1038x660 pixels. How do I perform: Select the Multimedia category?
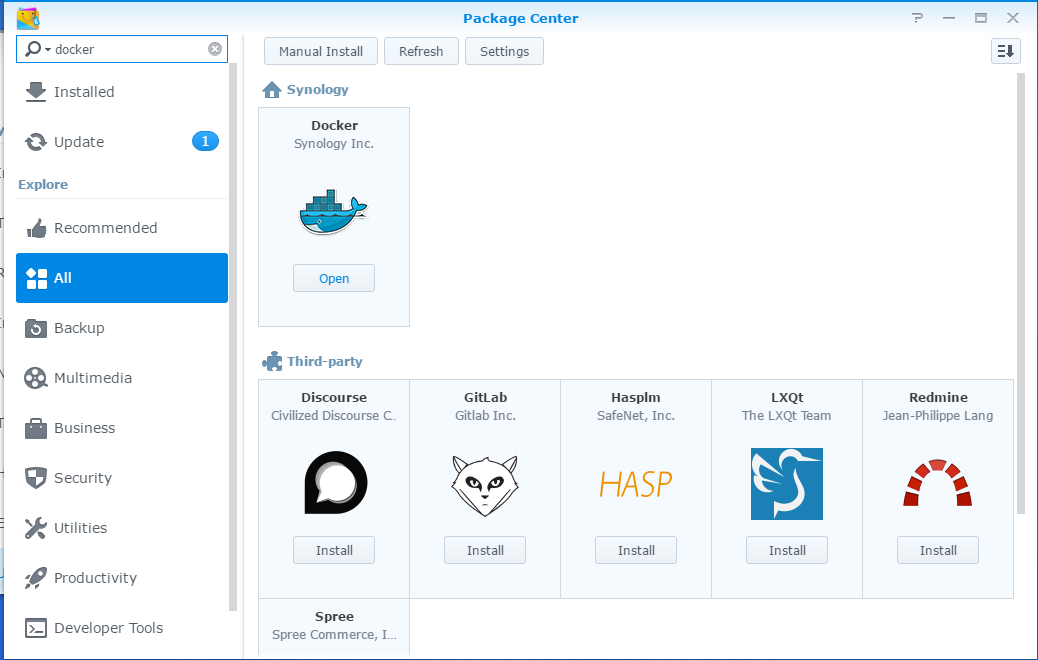[x=122, y=378]
